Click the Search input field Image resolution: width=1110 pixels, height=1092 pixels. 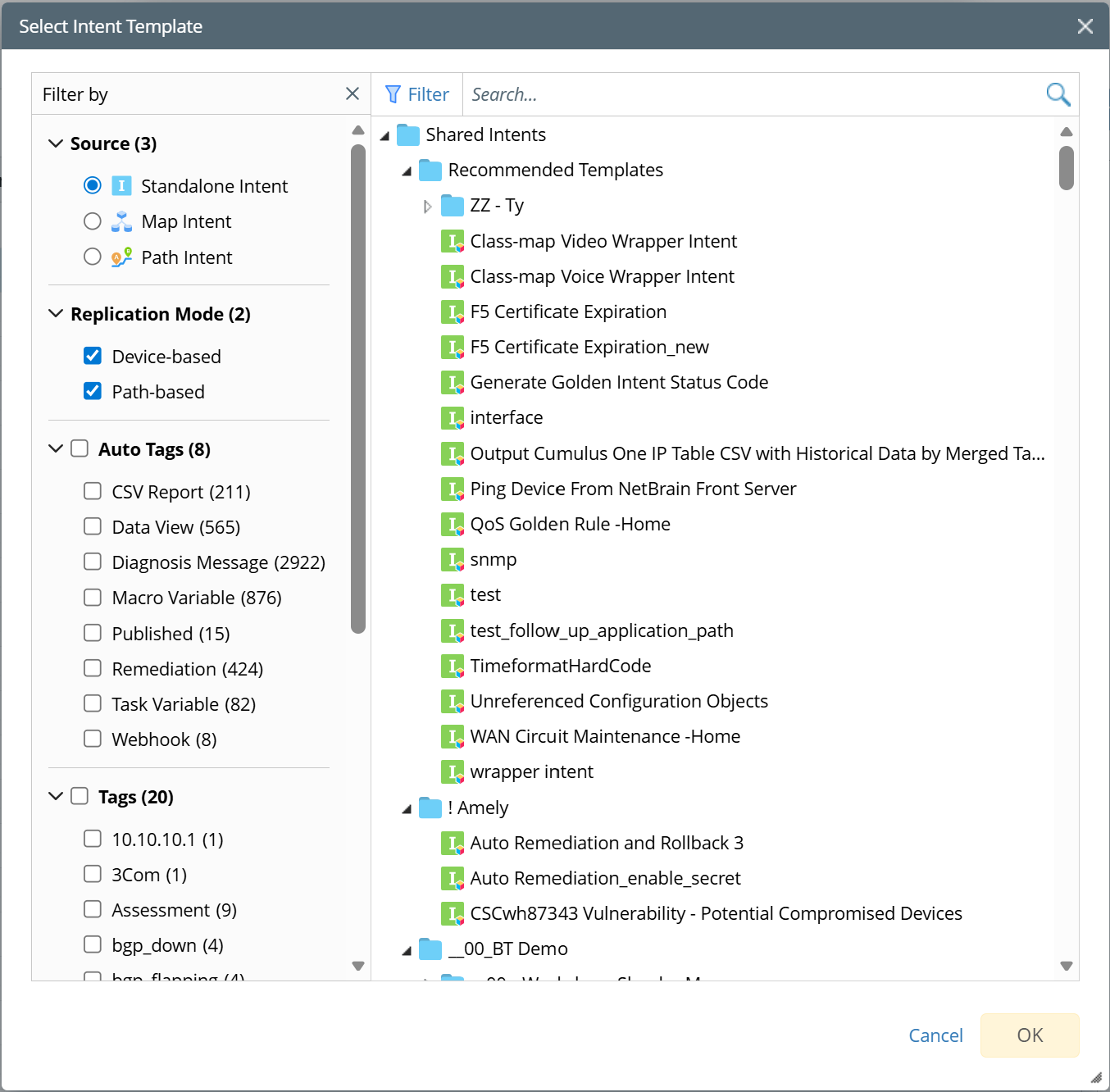[x=750, y=94]
